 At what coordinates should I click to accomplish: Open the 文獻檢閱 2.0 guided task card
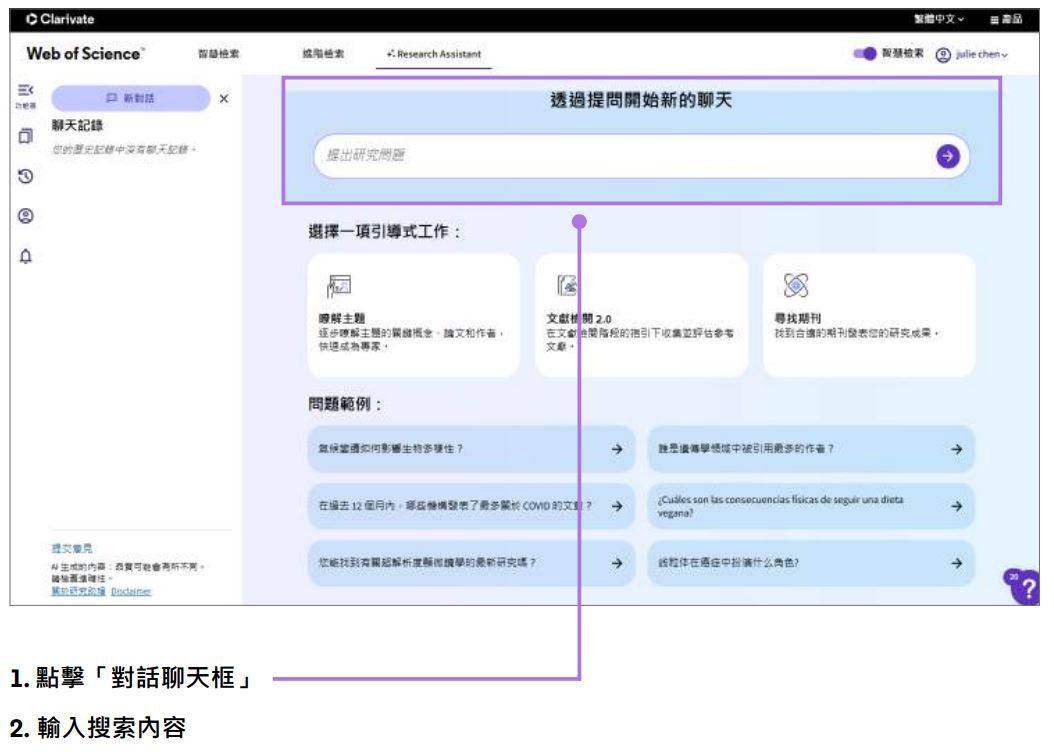click(641, 315)
